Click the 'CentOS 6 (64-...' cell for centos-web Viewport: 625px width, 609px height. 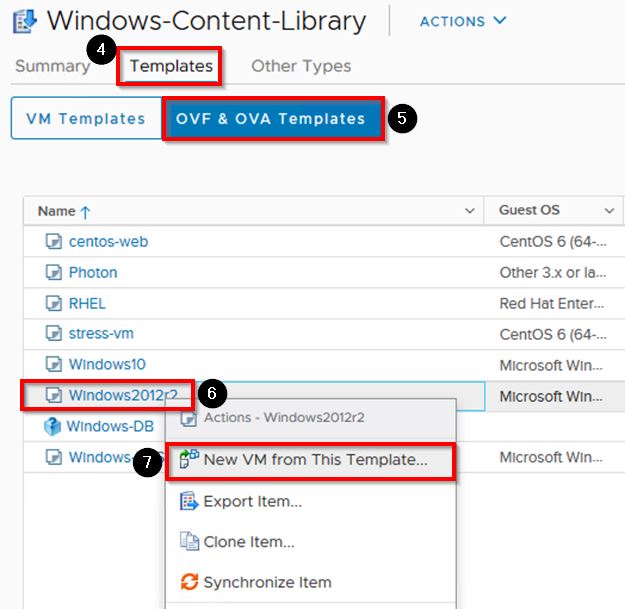pos(553,242)
